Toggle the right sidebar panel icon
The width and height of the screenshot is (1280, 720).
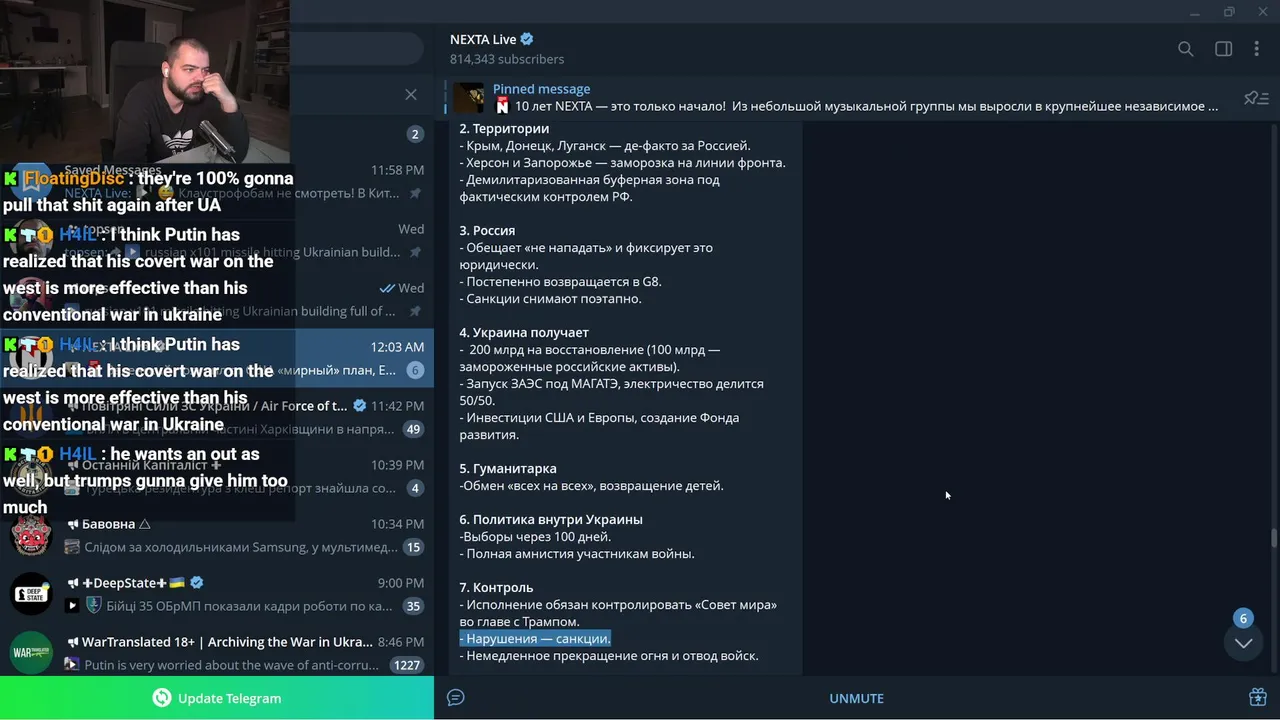pos(1223,49)
